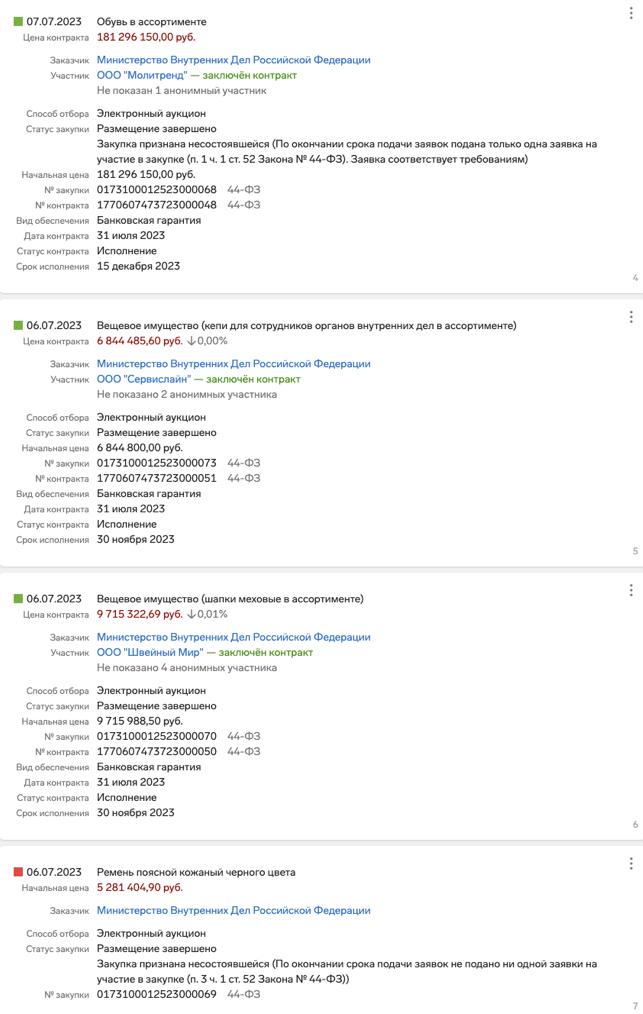
Task: Open the title 'Обувь в ассортименте'
Action: pos(151,22)
